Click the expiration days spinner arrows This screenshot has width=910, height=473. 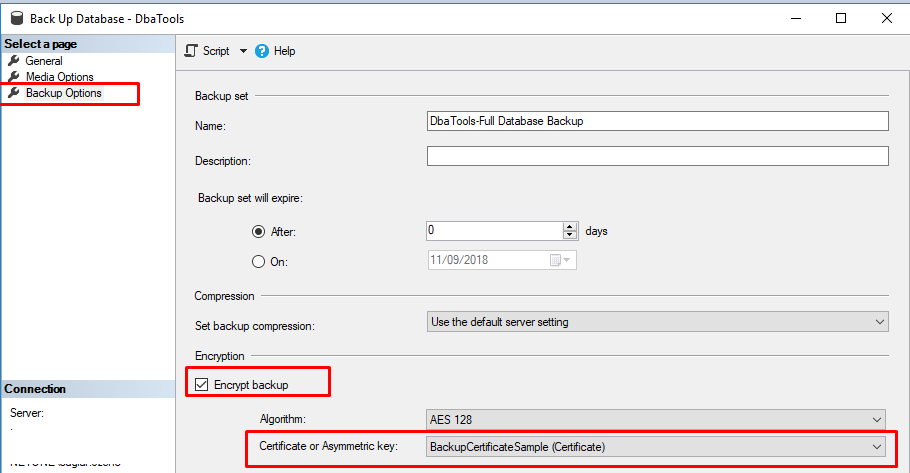tap(570, 230)
